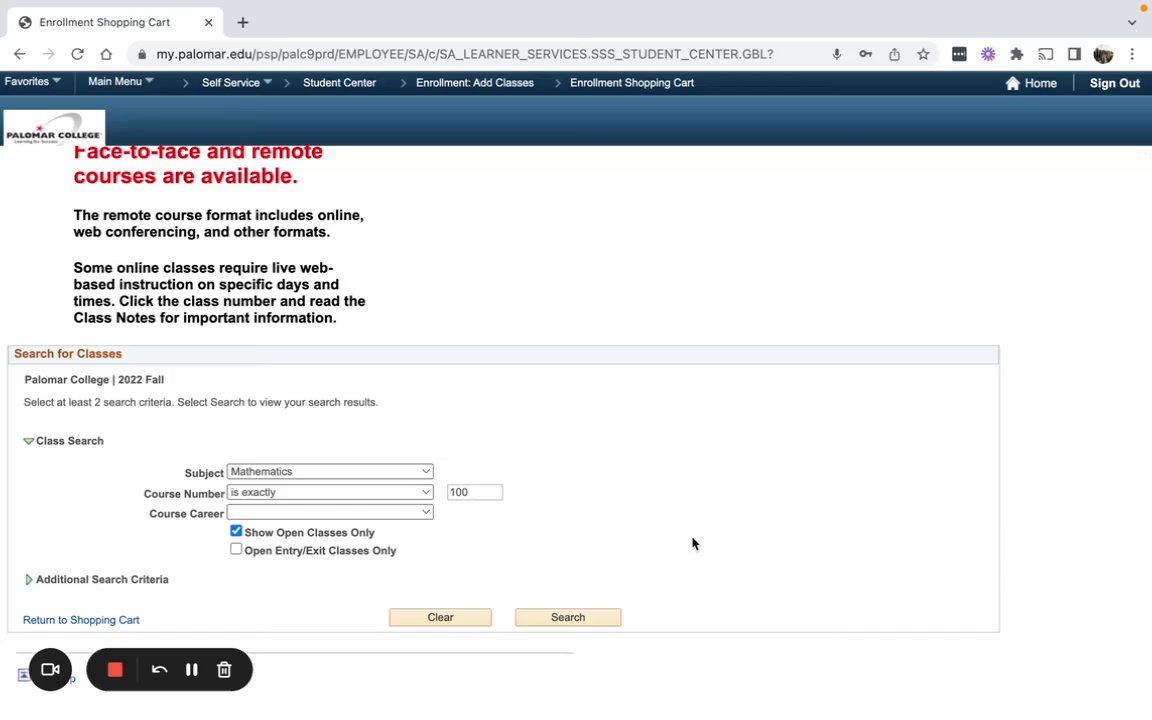Select the Enrollment Shopping Cart tab

click(x=114, y=22)
